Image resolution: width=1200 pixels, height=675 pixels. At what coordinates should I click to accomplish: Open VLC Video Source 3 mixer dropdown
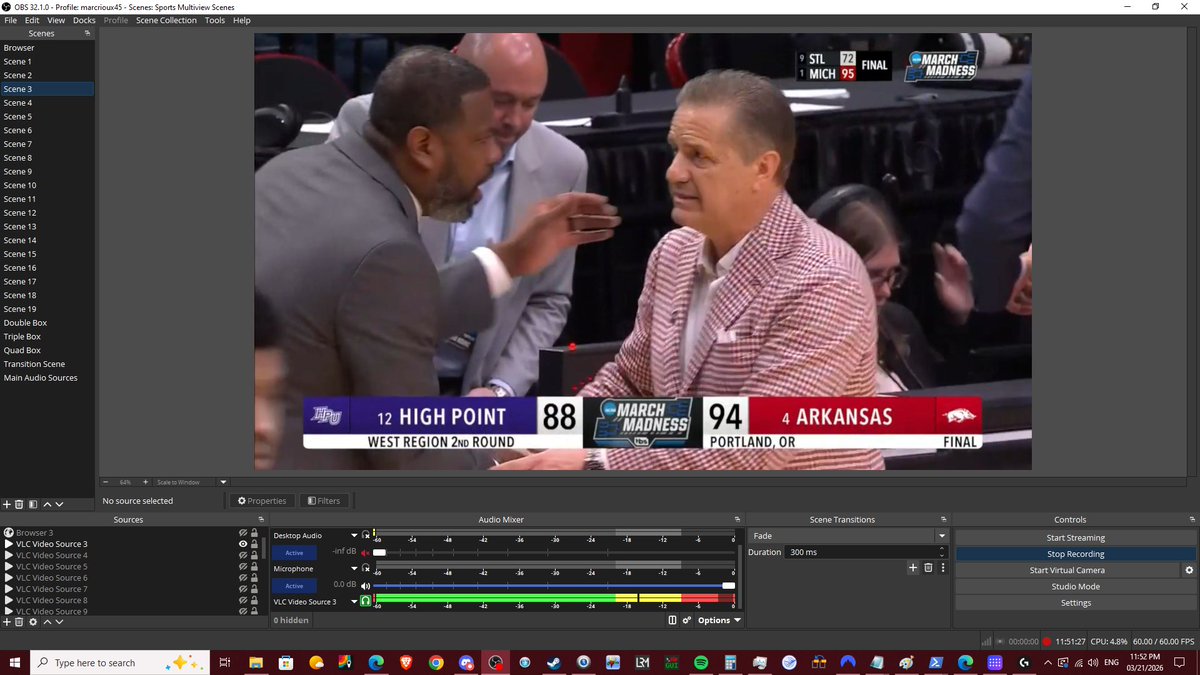(354, 602)
